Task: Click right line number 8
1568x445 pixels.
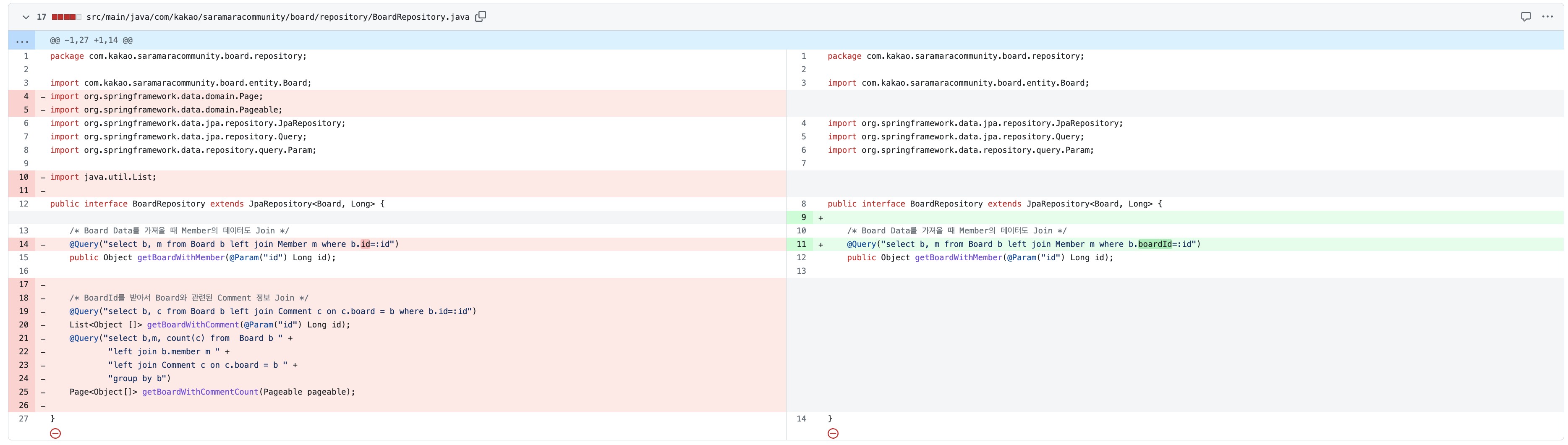Action: pyautogui.click(x=803, y=204)
